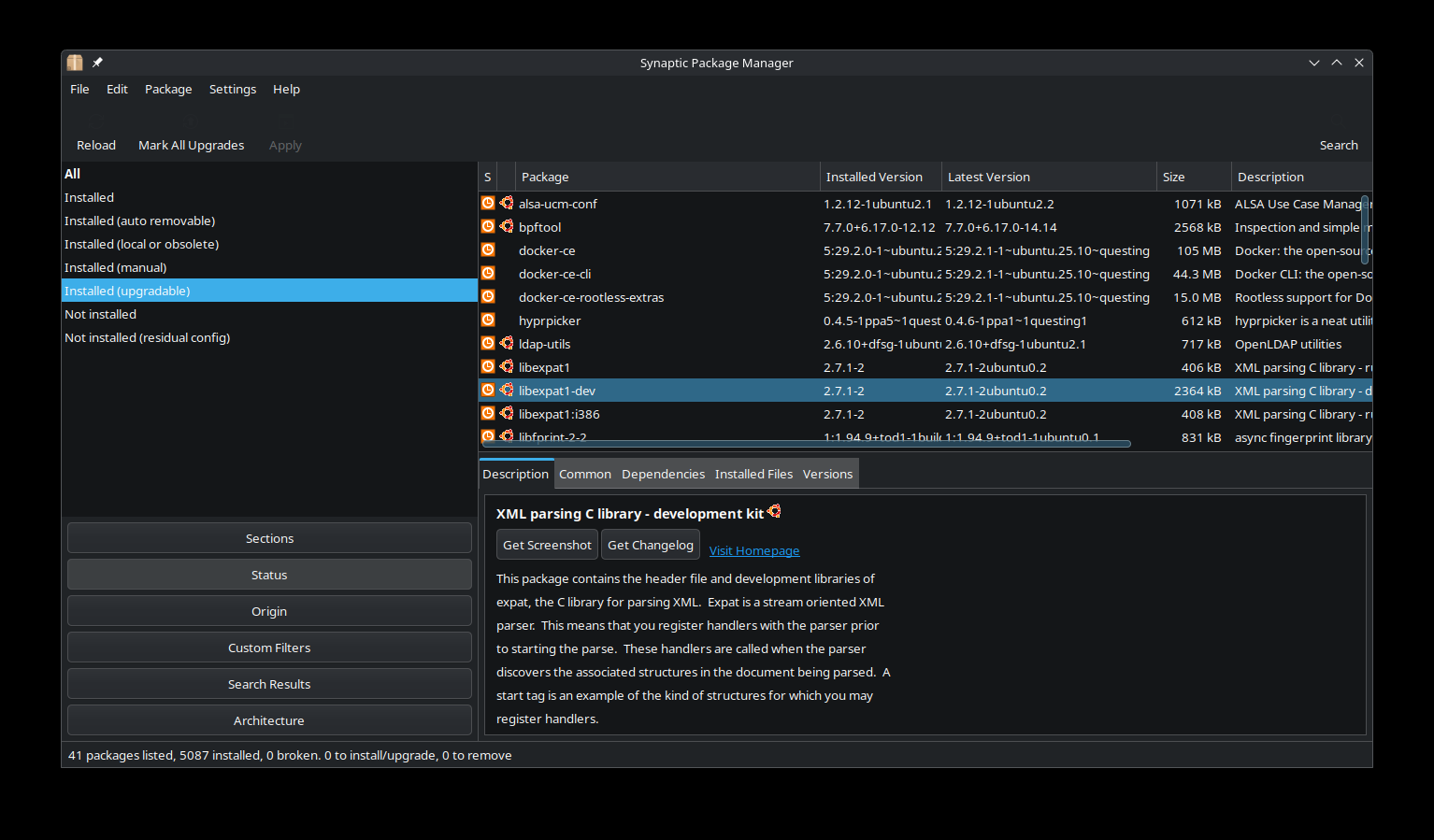The height and width of the screenshot is (840, 1434).
Task: Open the Settings menu
Action: click(233, 90)
